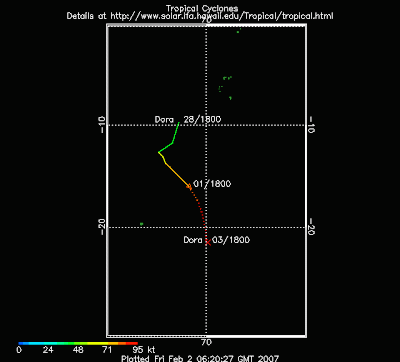Click the '71' legend value
The height and width of the screenshot is (362, 400).
[107, 350]
